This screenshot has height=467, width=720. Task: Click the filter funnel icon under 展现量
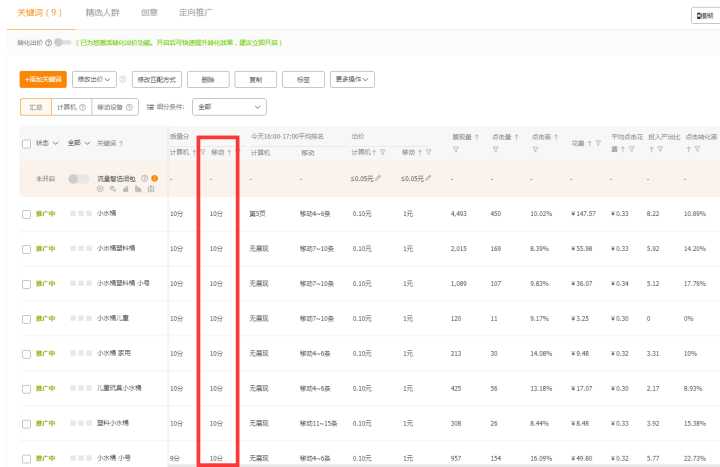(x=455, y=151)
